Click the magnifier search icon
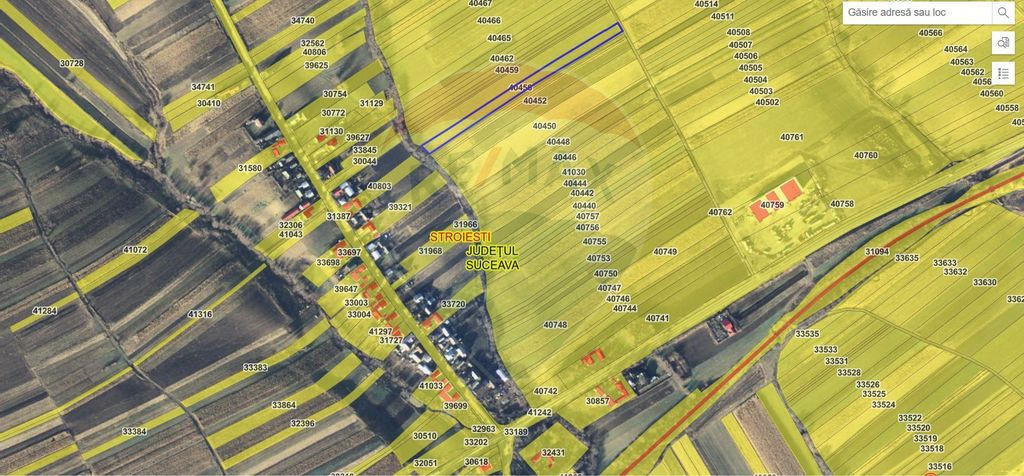Screen dimensions: 1024x476 pyautogui.click(x=1003, y=13)
